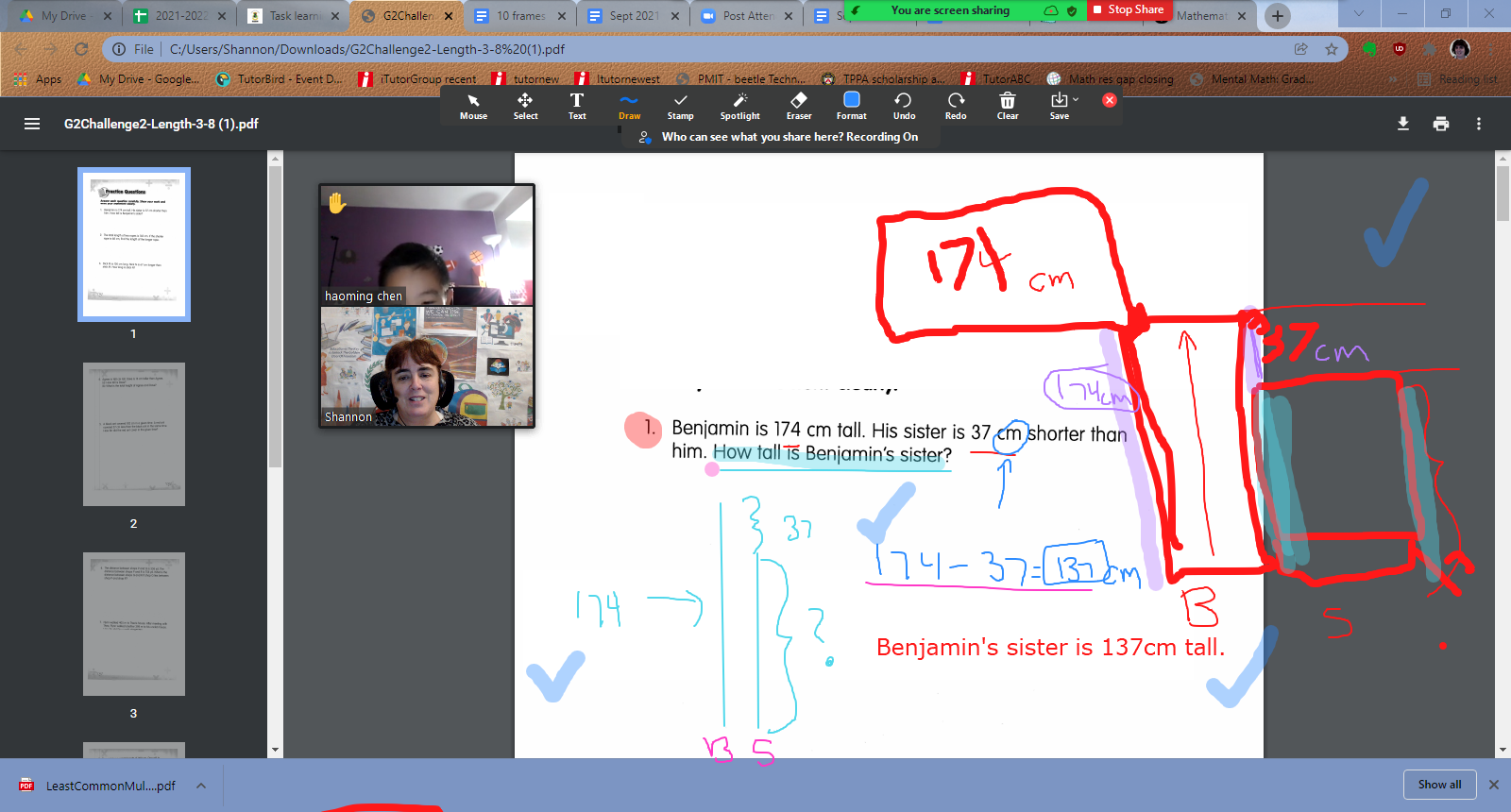This screenshot has height=812, width=1511.
Task: Close the downloads bar
Action: pos(1494,785)
